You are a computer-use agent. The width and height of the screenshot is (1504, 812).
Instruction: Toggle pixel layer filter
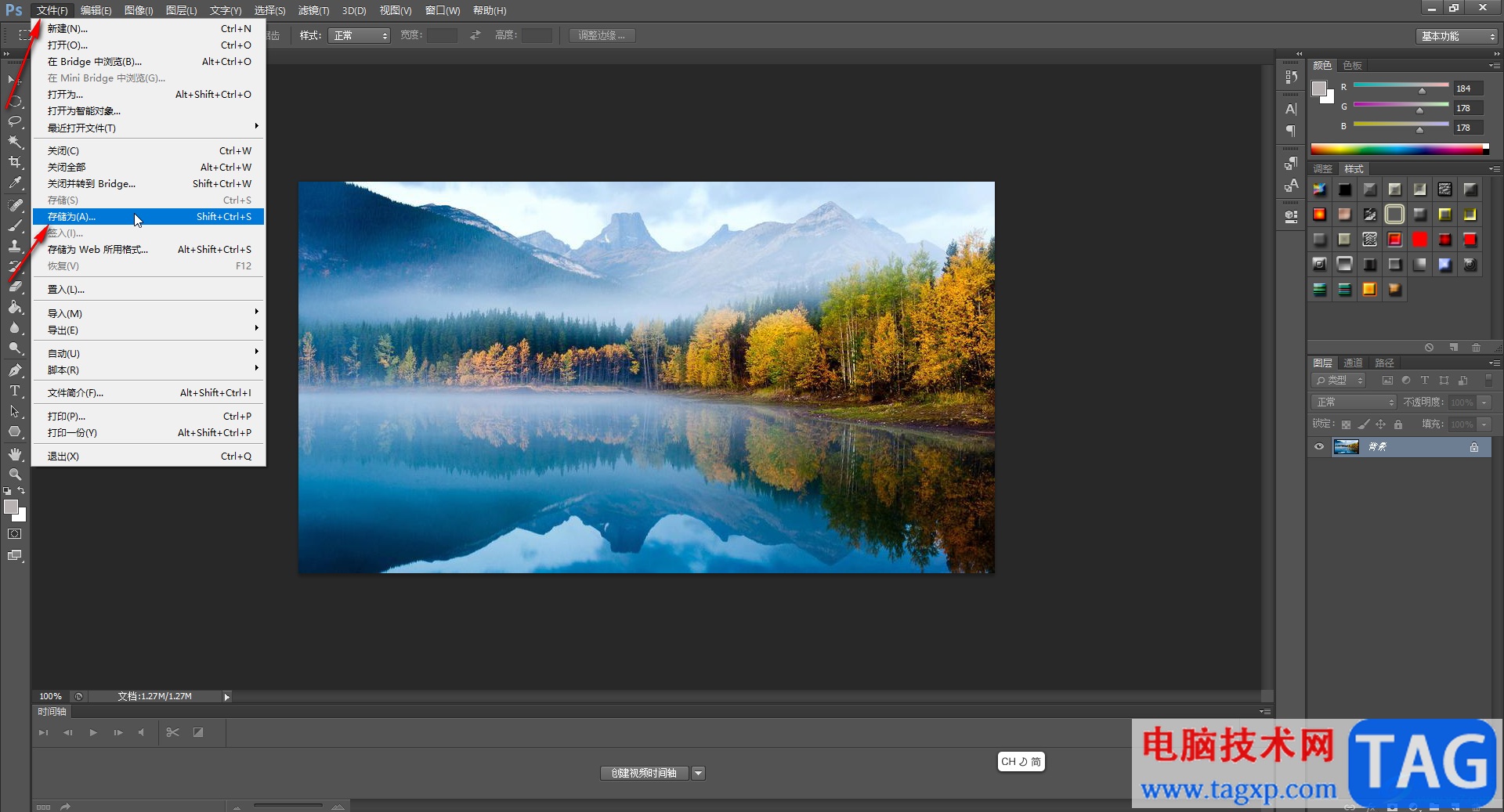pos(1387,381)
